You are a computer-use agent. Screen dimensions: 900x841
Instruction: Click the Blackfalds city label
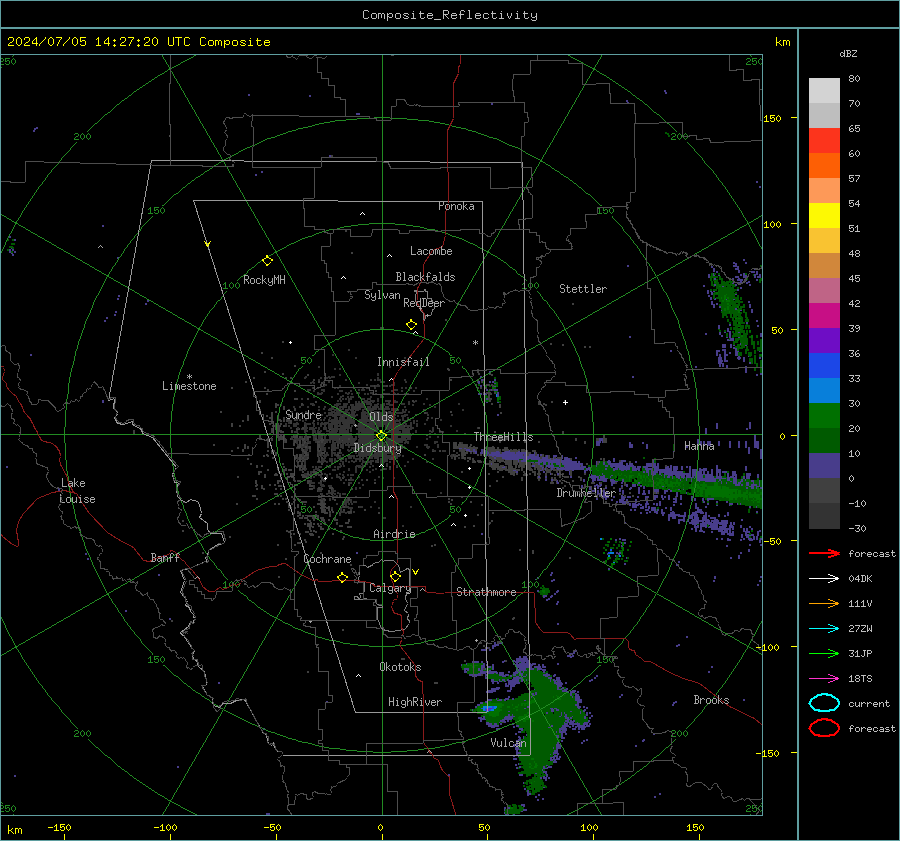(x=425, y=277)
